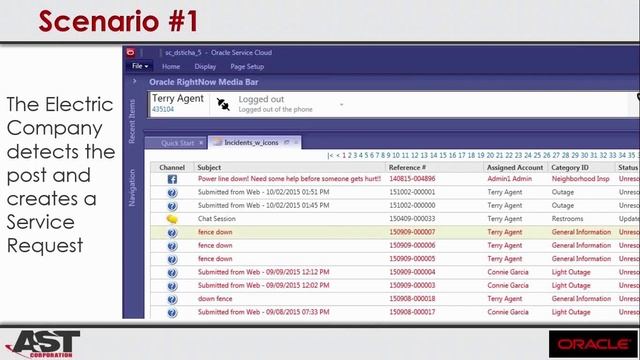Click the Facebook channel icon in first row
Image resolution: width=640 pixels, height=360 pixels.
(172, 179)
